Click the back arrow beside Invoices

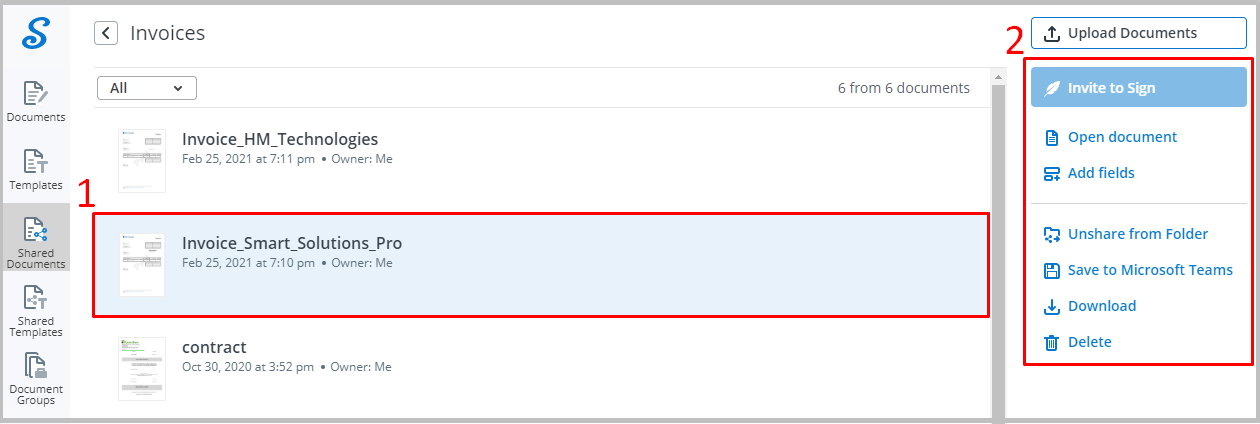(106, 33)
